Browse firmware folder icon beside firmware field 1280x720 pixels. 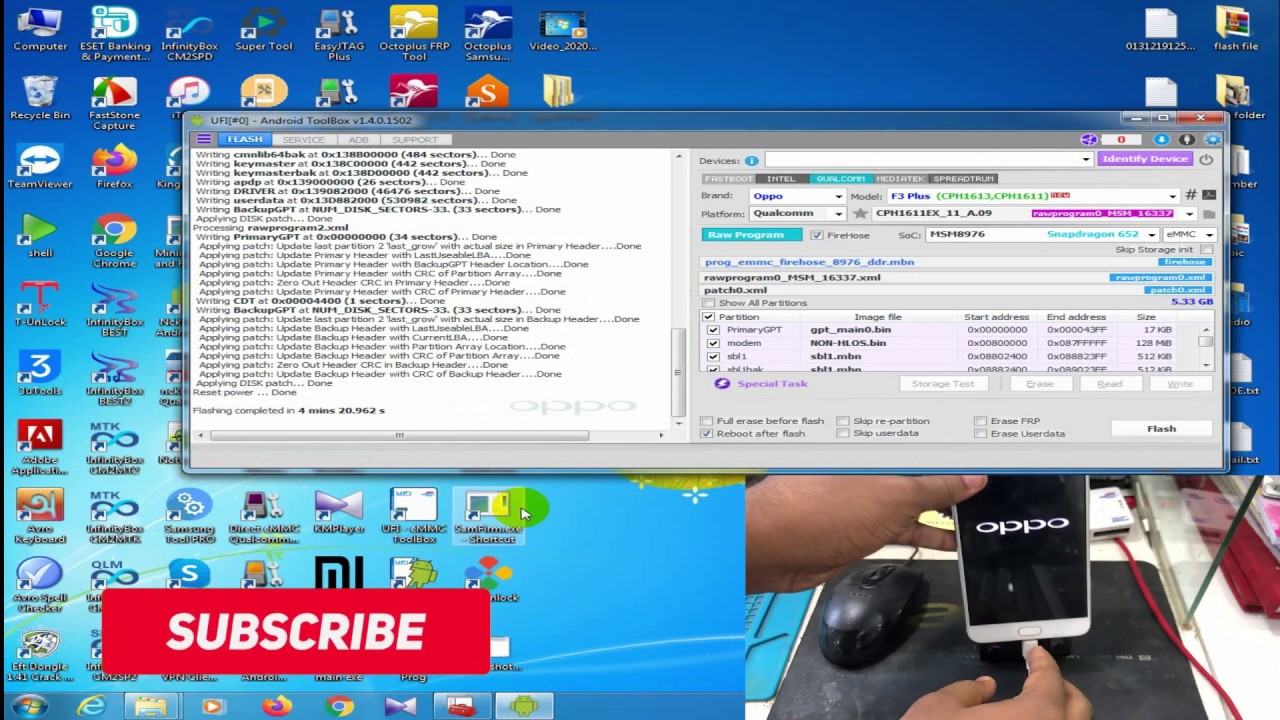pyautogui.click(x=1209, y=214)
